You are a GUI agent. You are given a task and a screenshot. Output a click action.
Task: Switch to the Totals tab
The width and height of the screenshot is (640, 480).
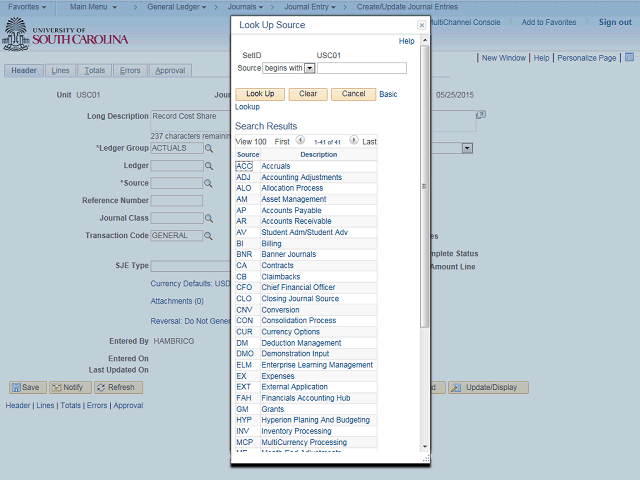pos(95,71)
